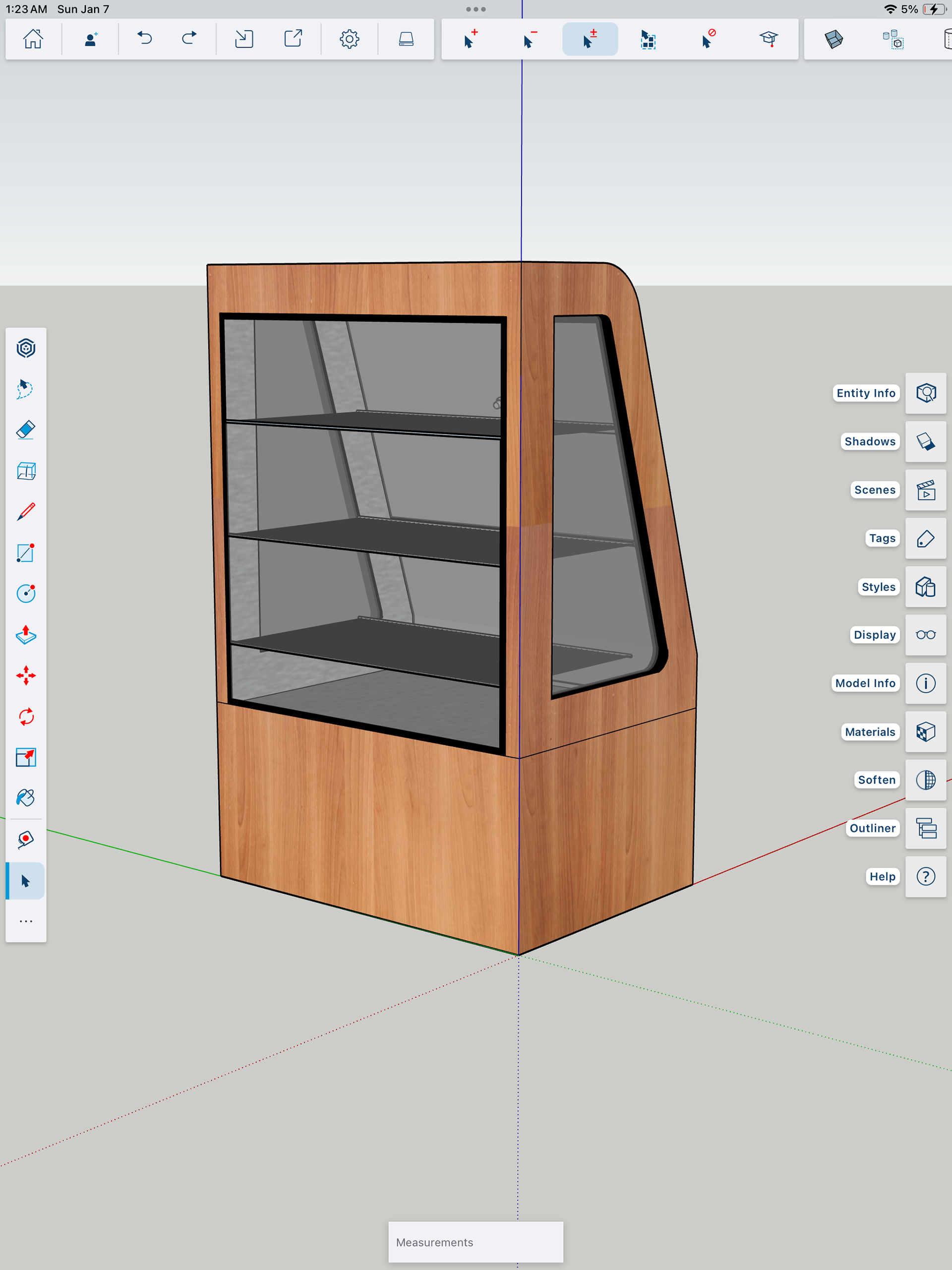The image size is (952, 1270).
Task: Select the Eraser tool
Action: [26, 429]
